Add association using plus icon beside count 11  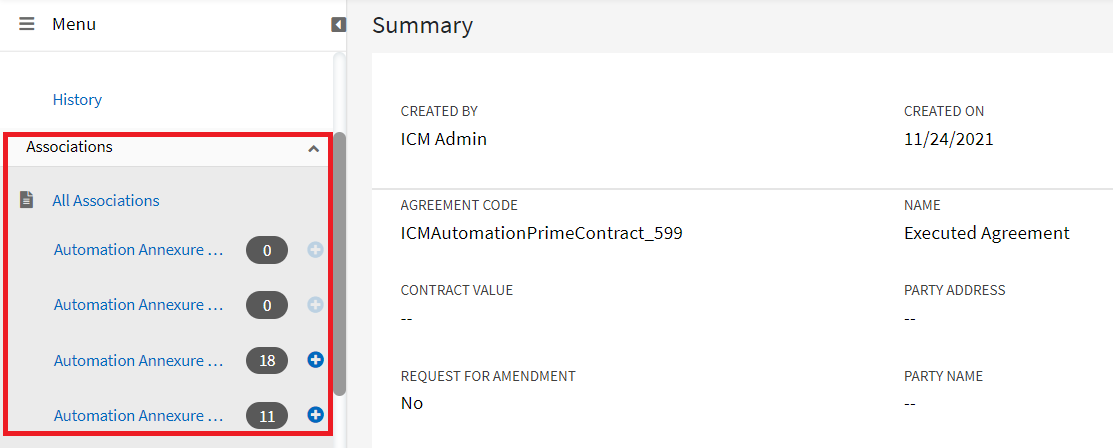coord(315,415)
